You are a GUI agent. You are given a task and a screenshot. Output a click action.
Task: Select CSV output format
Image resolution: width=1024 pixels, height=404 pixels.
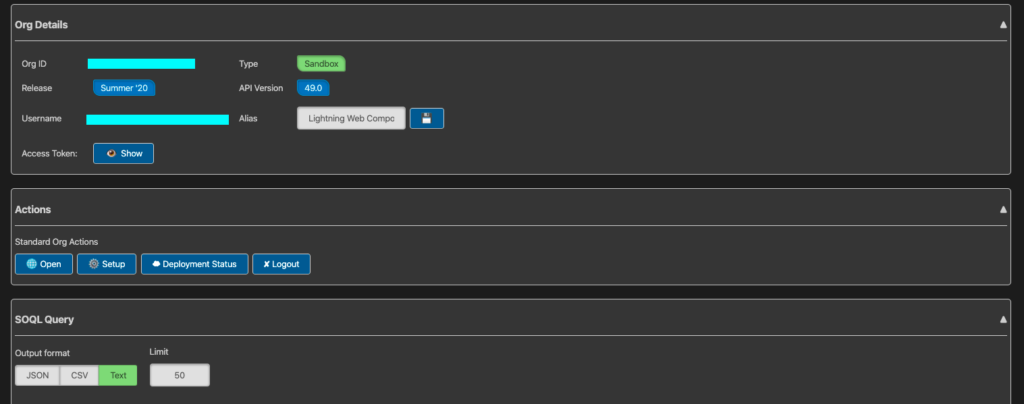tap(79, 375)
